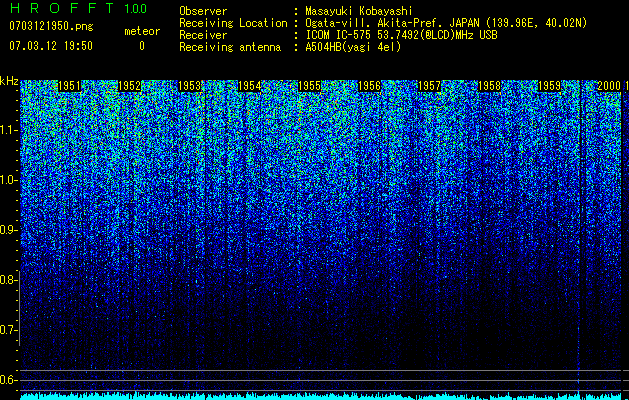Click the 1955 time marker
The height and width of the screenshot is (400, 629).
(x=310, y=86)
